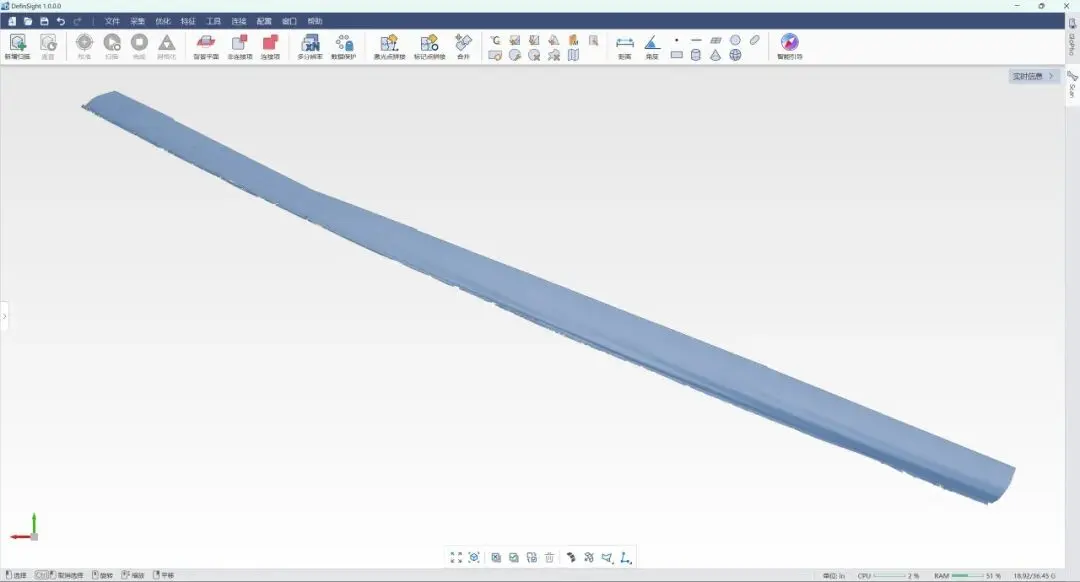Viewport: 1080px width, 582px height.
Task: Click the trash delete icon in bottom toolbar
Action: [549, 557]
